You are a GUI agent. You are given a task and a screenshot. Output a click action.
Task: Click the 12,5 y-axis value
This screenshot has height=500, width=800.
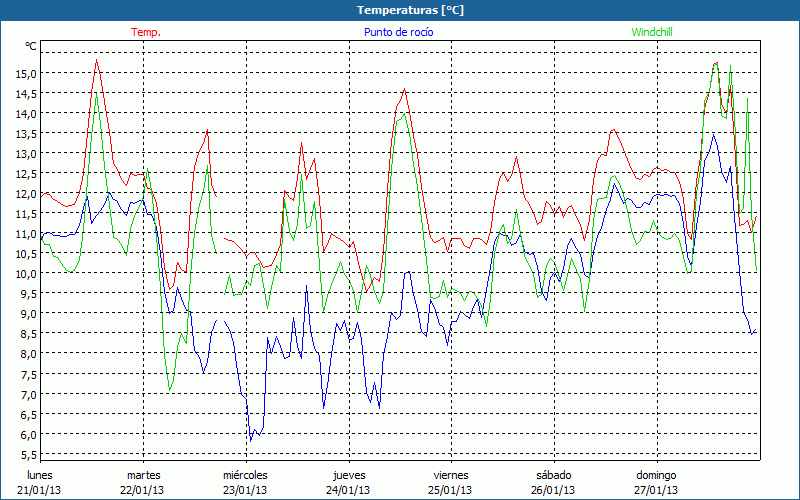(26, 174)
